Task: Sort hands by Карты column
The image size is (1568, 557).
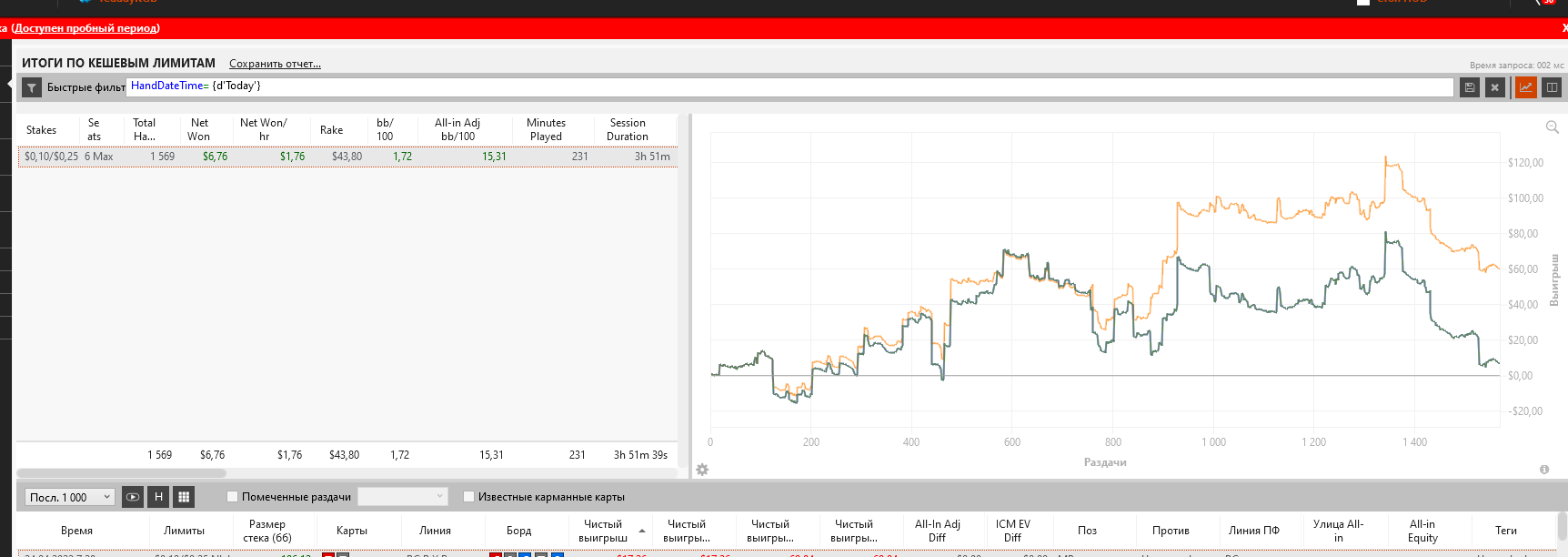Action: (352, 531)
